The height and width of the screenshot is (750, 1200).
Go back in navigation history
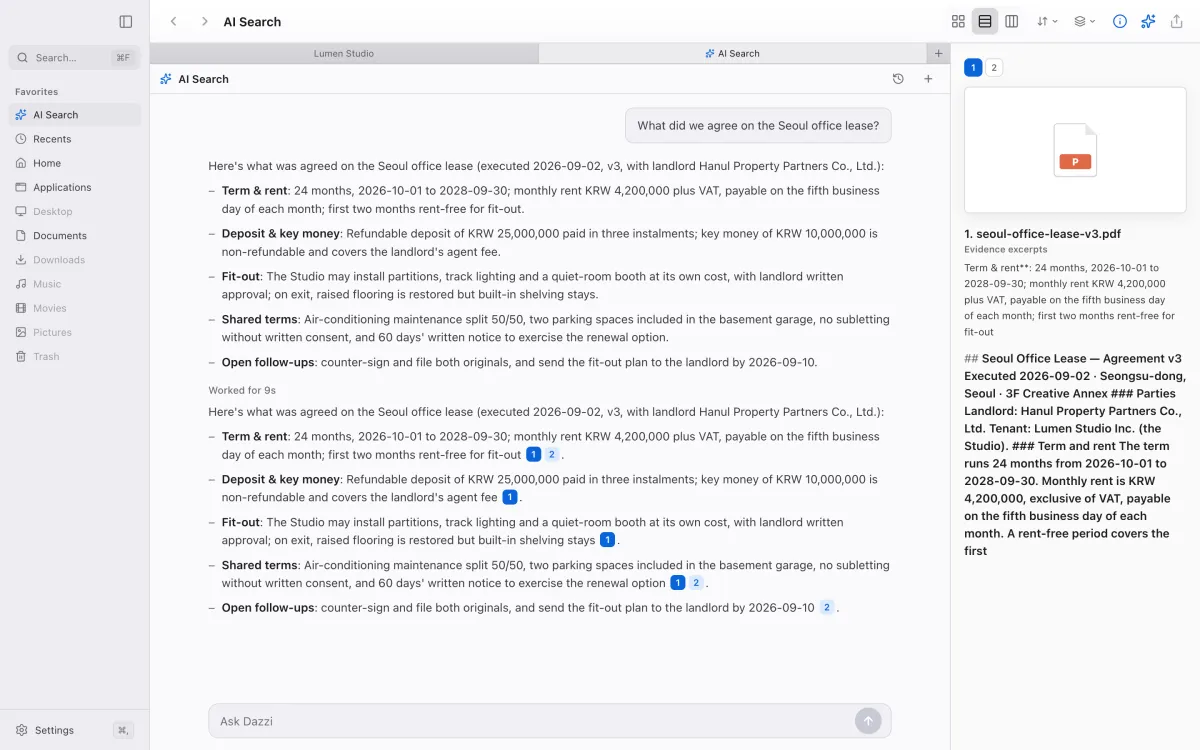[174, 21]
